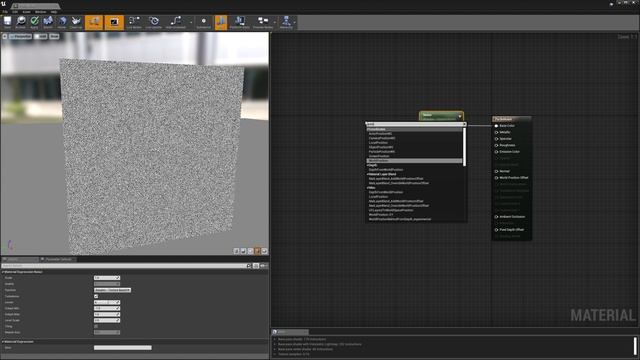Viewport: 640px width, 360px height.
Task: Collapse the Material Expression Noise section
Action: [x=3, y=272]
